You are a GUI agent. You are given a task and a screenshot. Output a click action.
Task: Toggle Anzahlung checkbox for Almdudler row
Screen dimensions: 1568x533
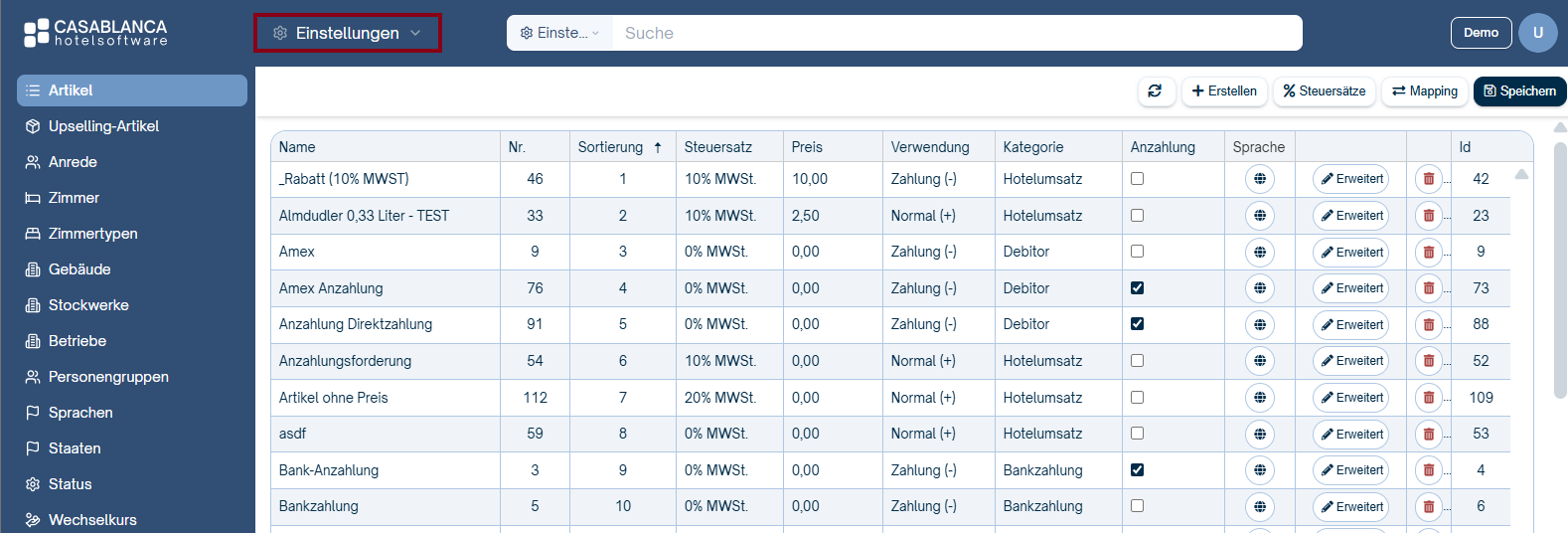click(1137, 216)
